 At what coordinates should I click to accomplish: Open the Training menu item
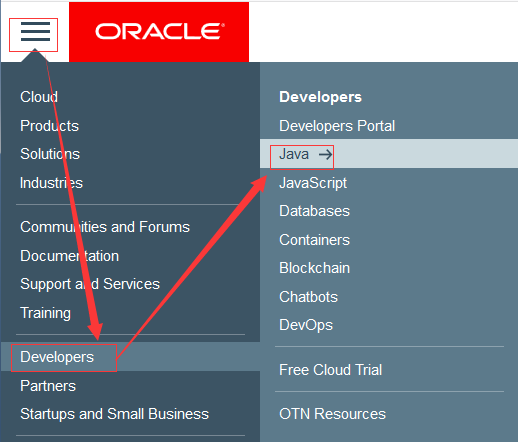click(46, 313)
